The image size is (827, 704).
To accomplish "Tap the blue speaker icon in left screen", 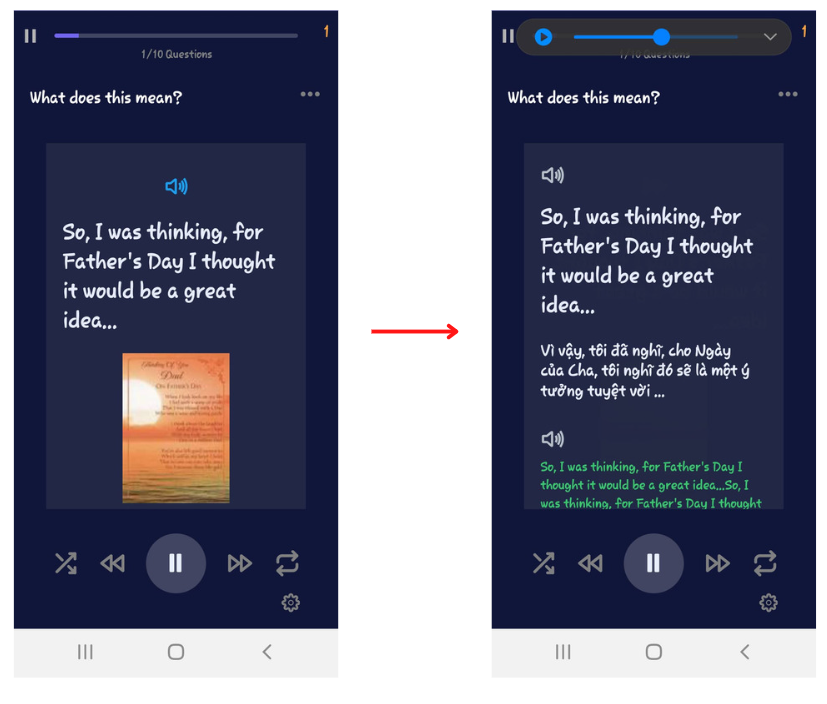I will pos(176,186).
